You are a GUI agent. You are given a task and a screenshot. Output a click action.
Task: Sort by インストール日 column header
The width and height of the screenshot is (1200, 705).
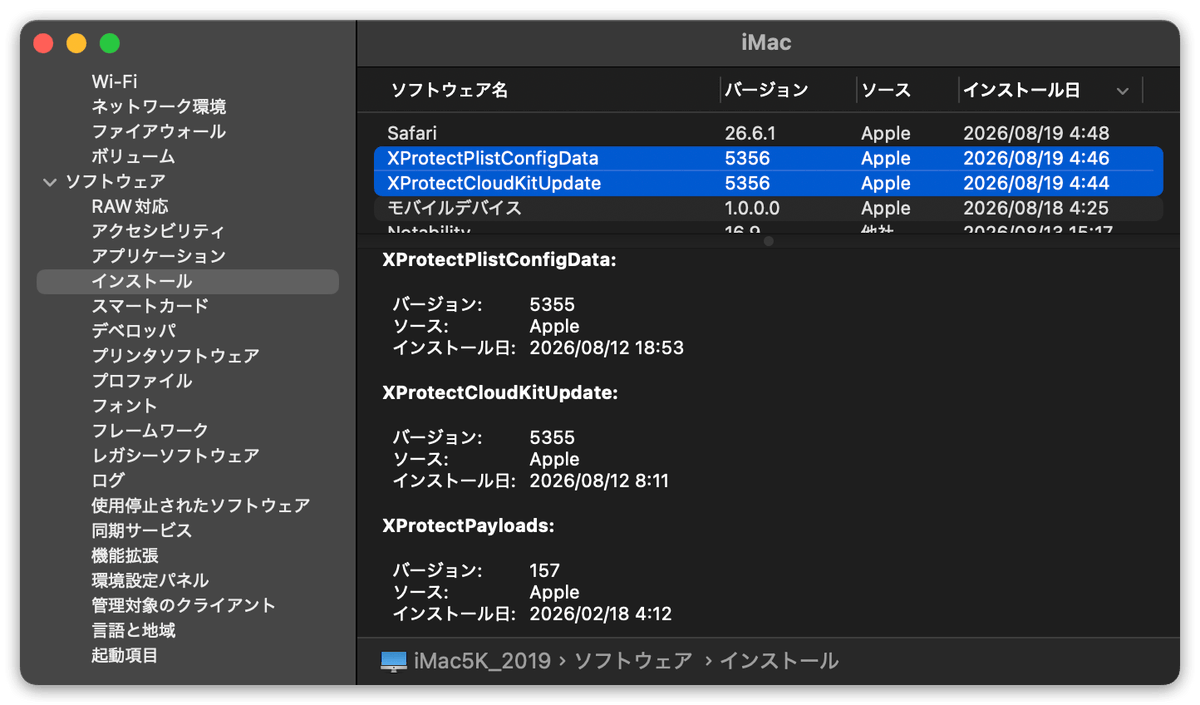coord(1021,90)
